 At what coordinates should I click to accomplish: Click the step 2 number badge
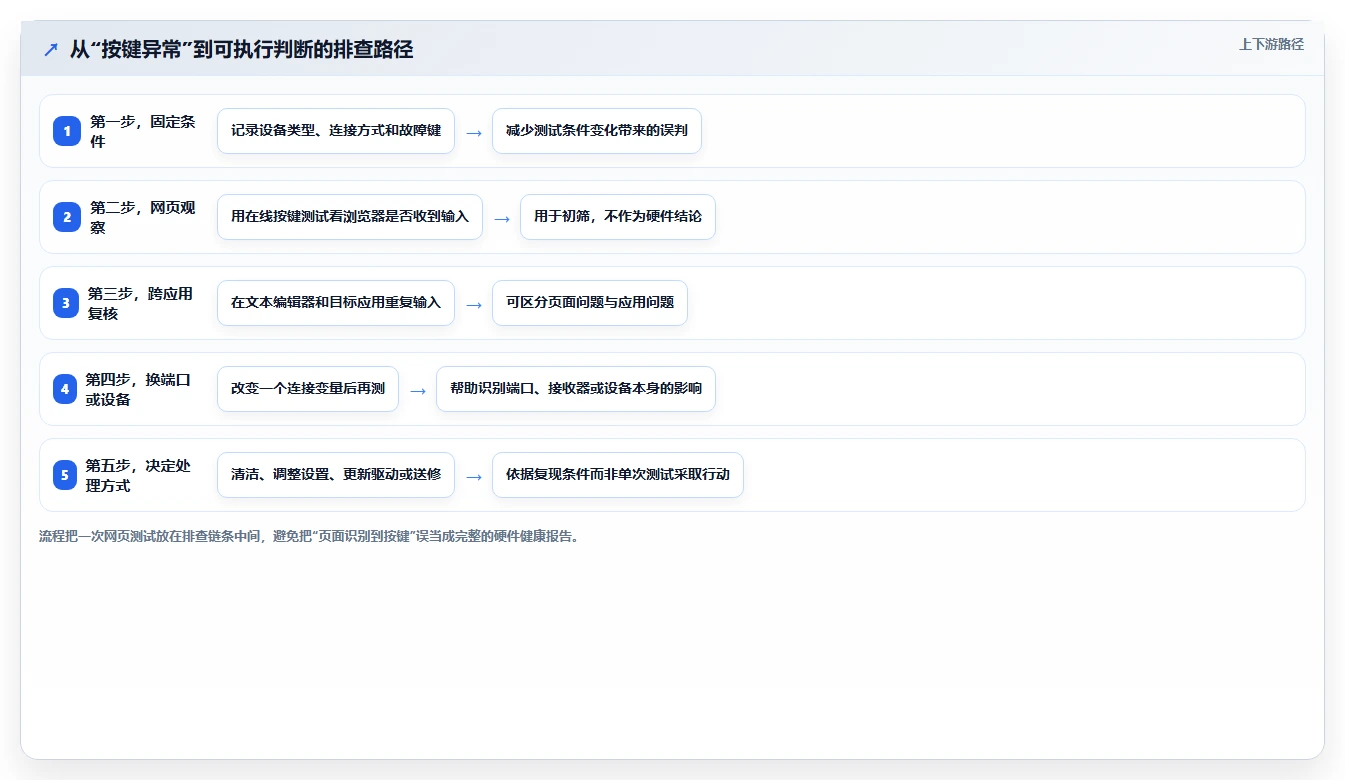(67, 217)
